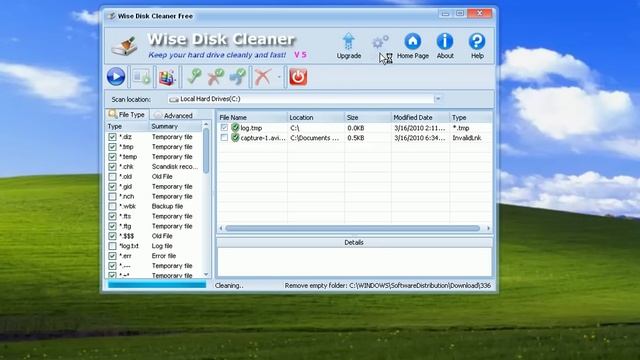The height and width of the screenshot is (360, 640).
Task: Close the Wise Disk Cleaner window
Action: (x=480, y=13)
